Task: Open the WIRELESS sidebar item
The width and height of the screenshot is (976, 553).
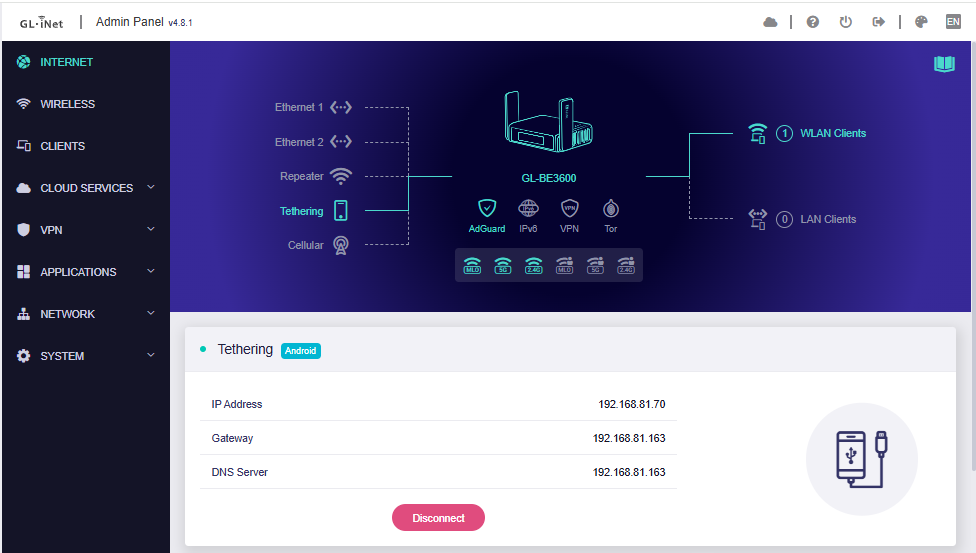Action: pyautogui.click(x=67, y=104)
